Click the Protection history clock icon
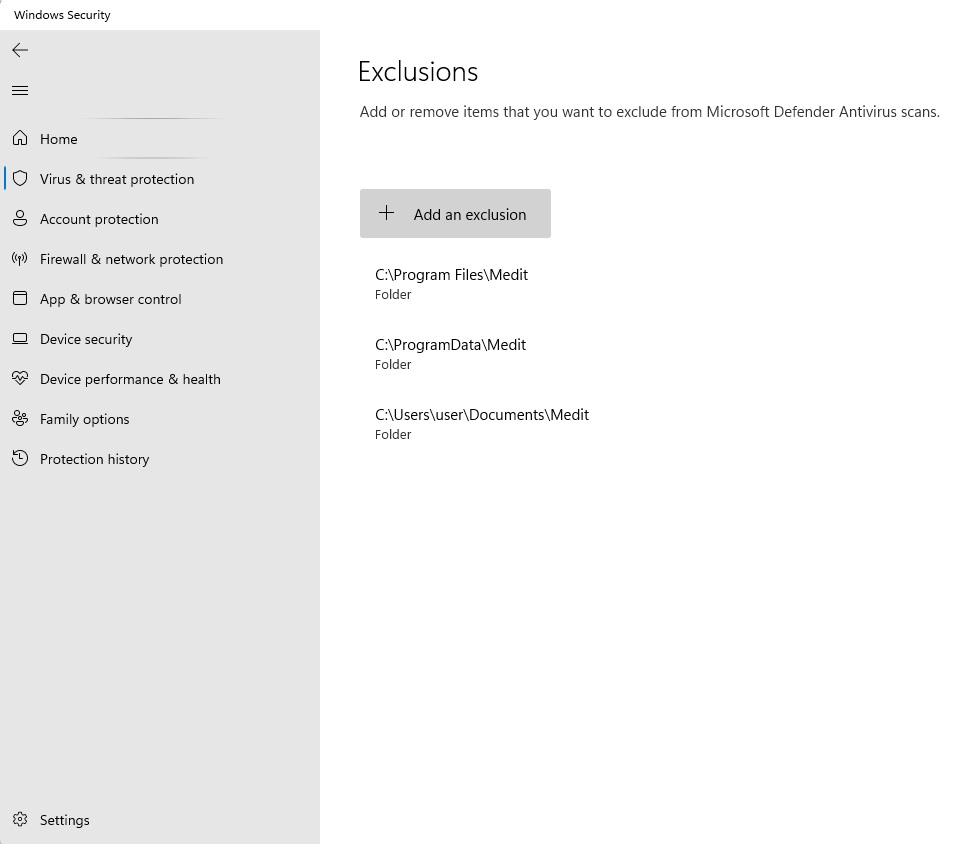The image size is (974, 844). 20,458
